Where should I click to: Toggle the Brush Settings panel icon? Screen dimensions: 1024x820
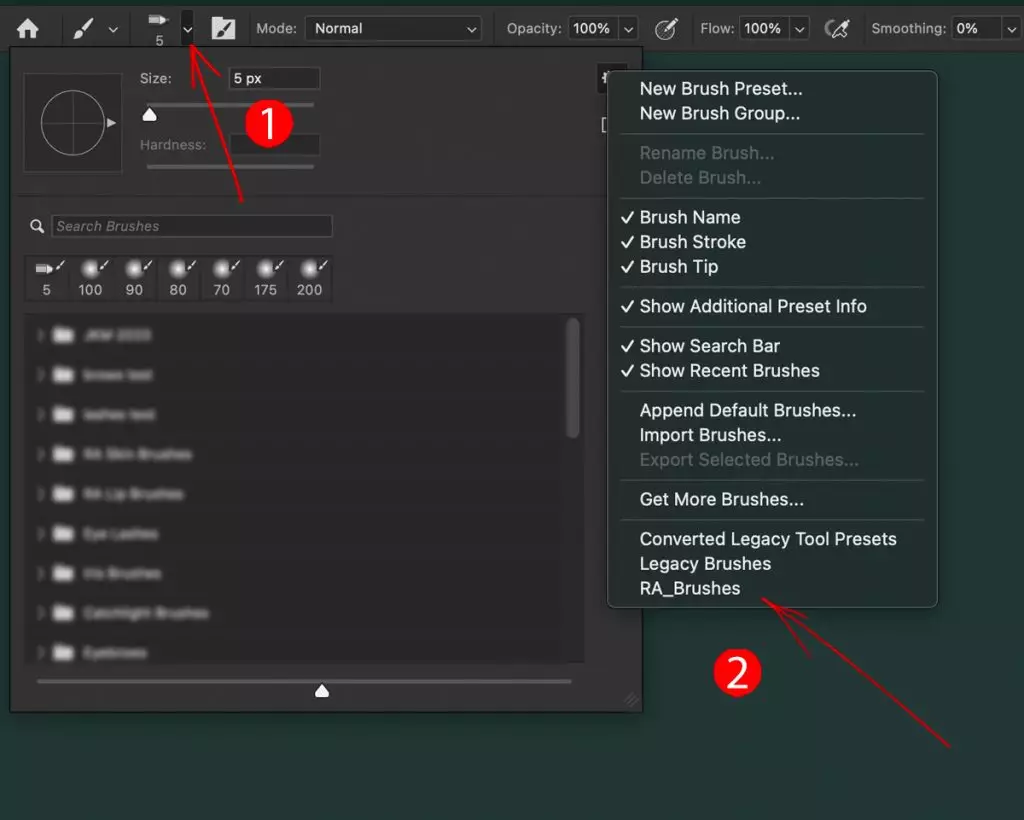pos(223,29)
